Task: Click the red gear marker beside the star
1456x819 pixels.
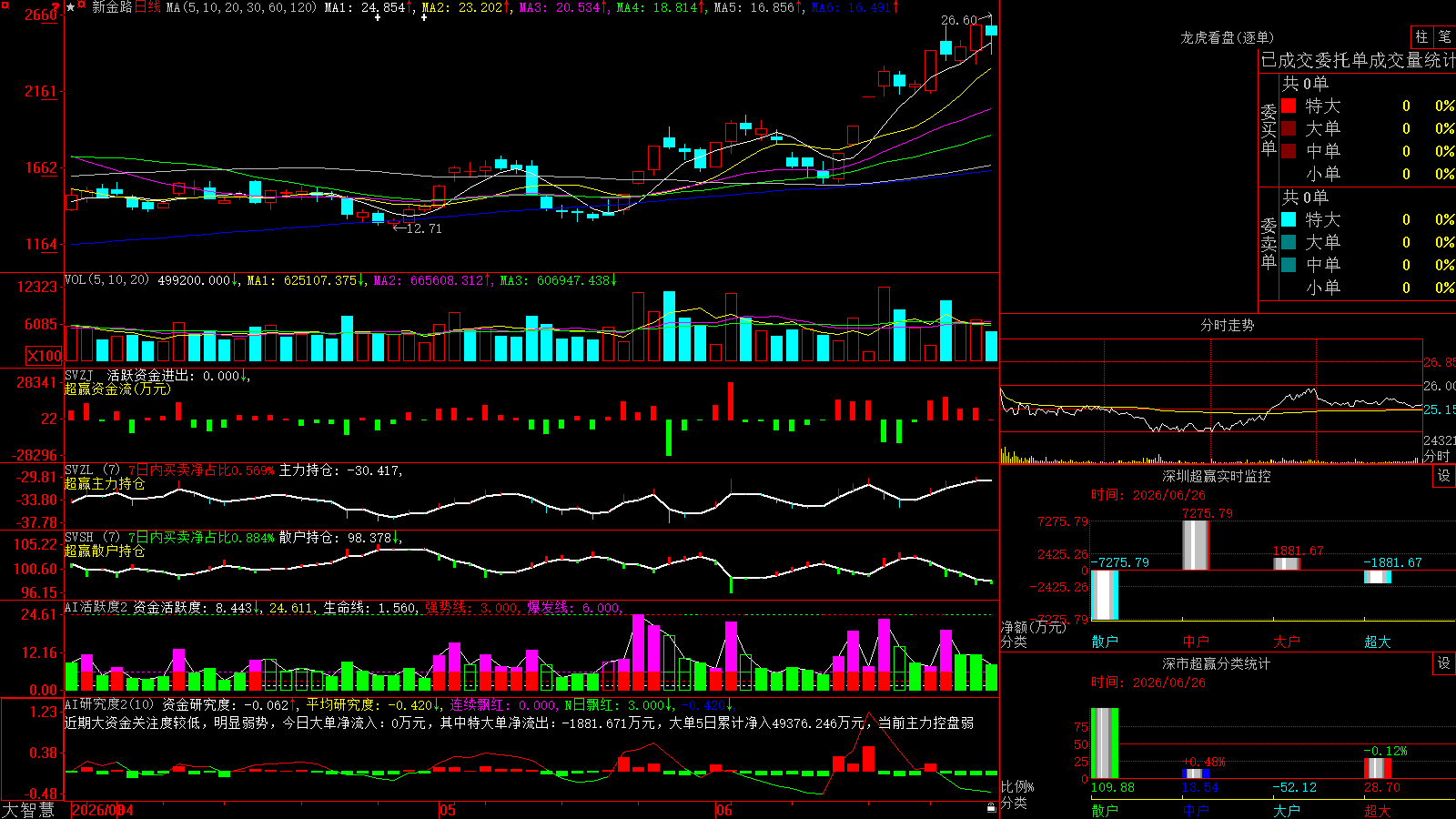Action: (x=82, y=5)
